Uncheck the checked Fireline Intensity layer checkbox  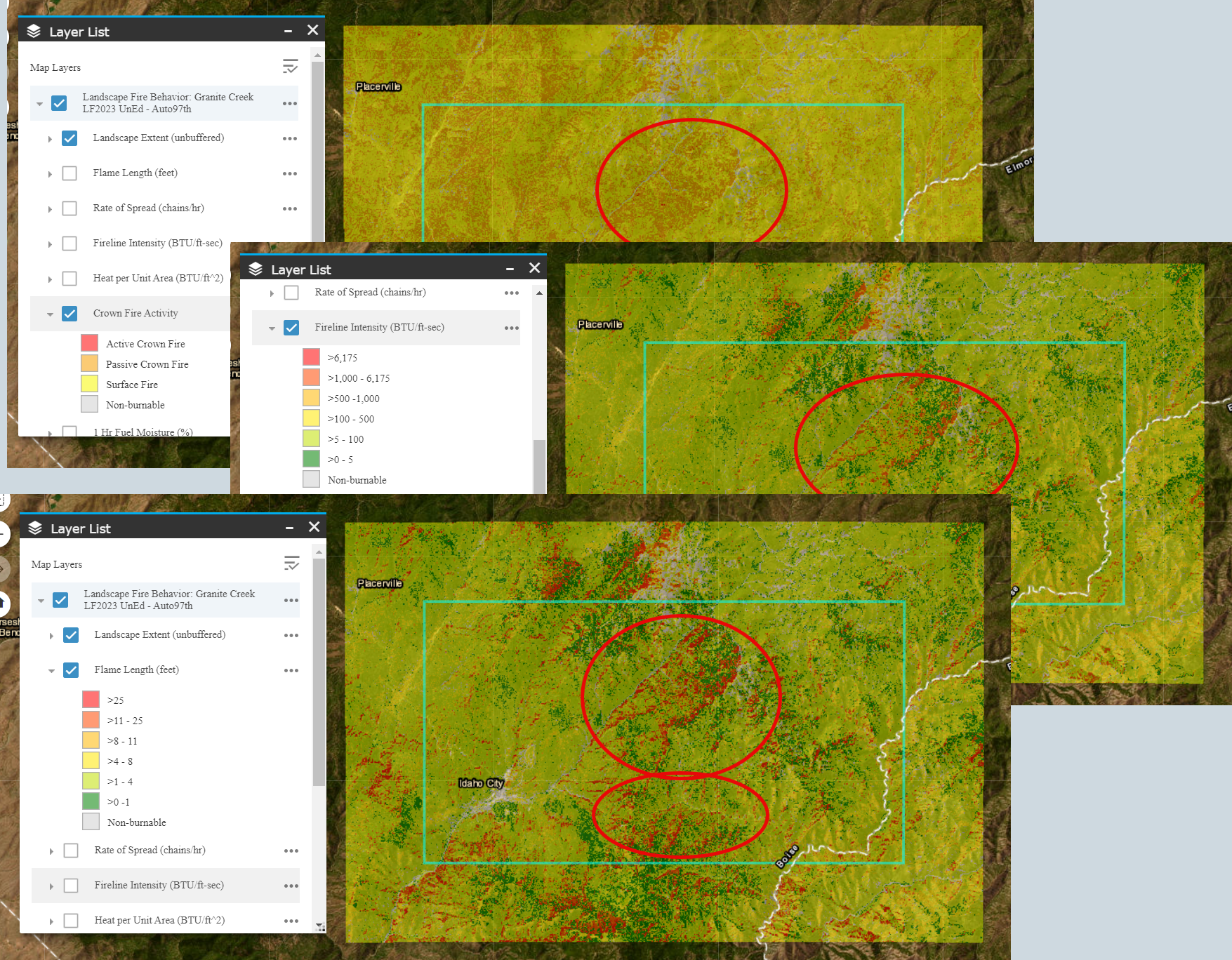(291, 328)
